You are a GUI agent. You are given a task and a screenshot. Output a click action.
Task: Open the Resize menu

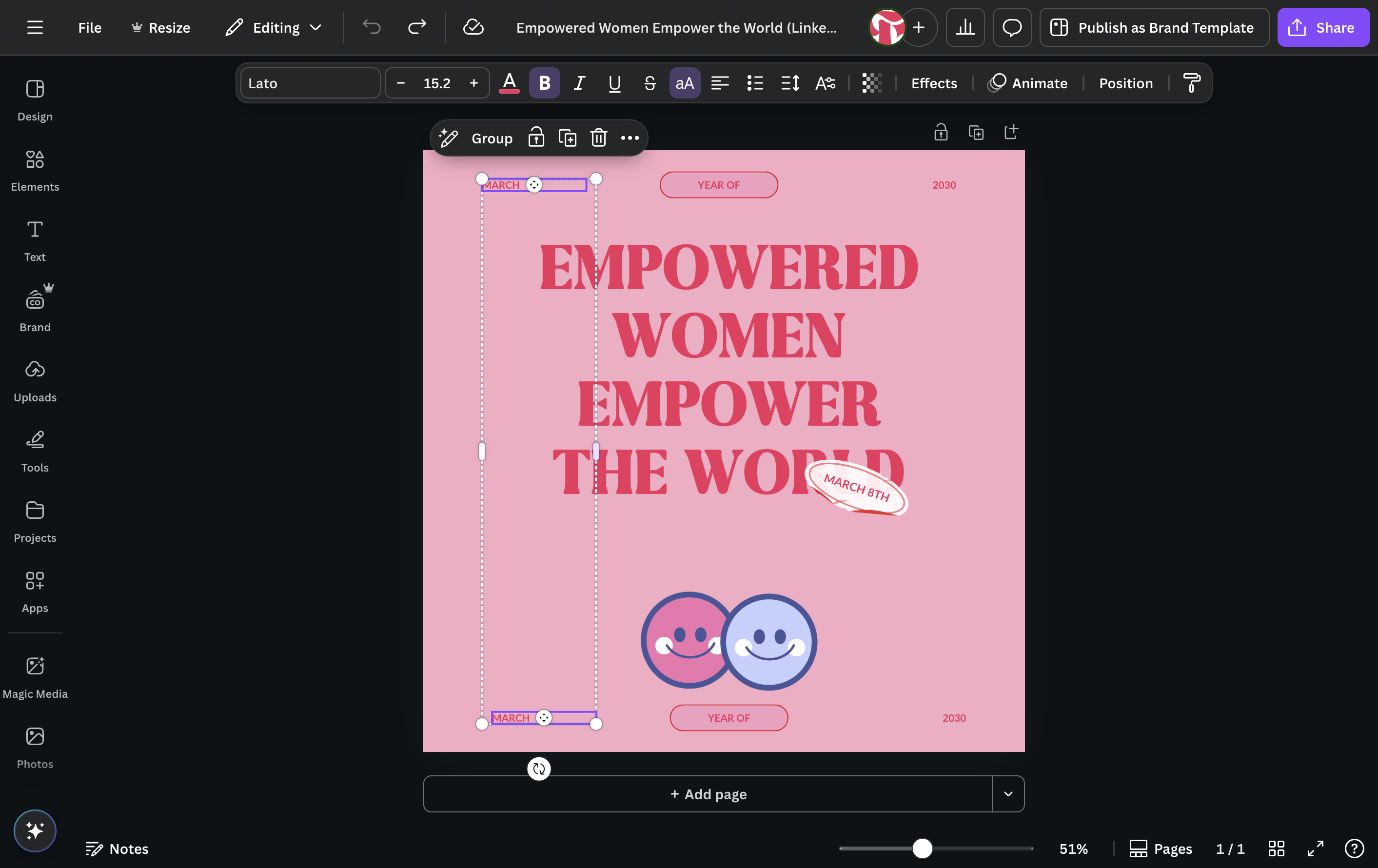(x=161, y=27)
